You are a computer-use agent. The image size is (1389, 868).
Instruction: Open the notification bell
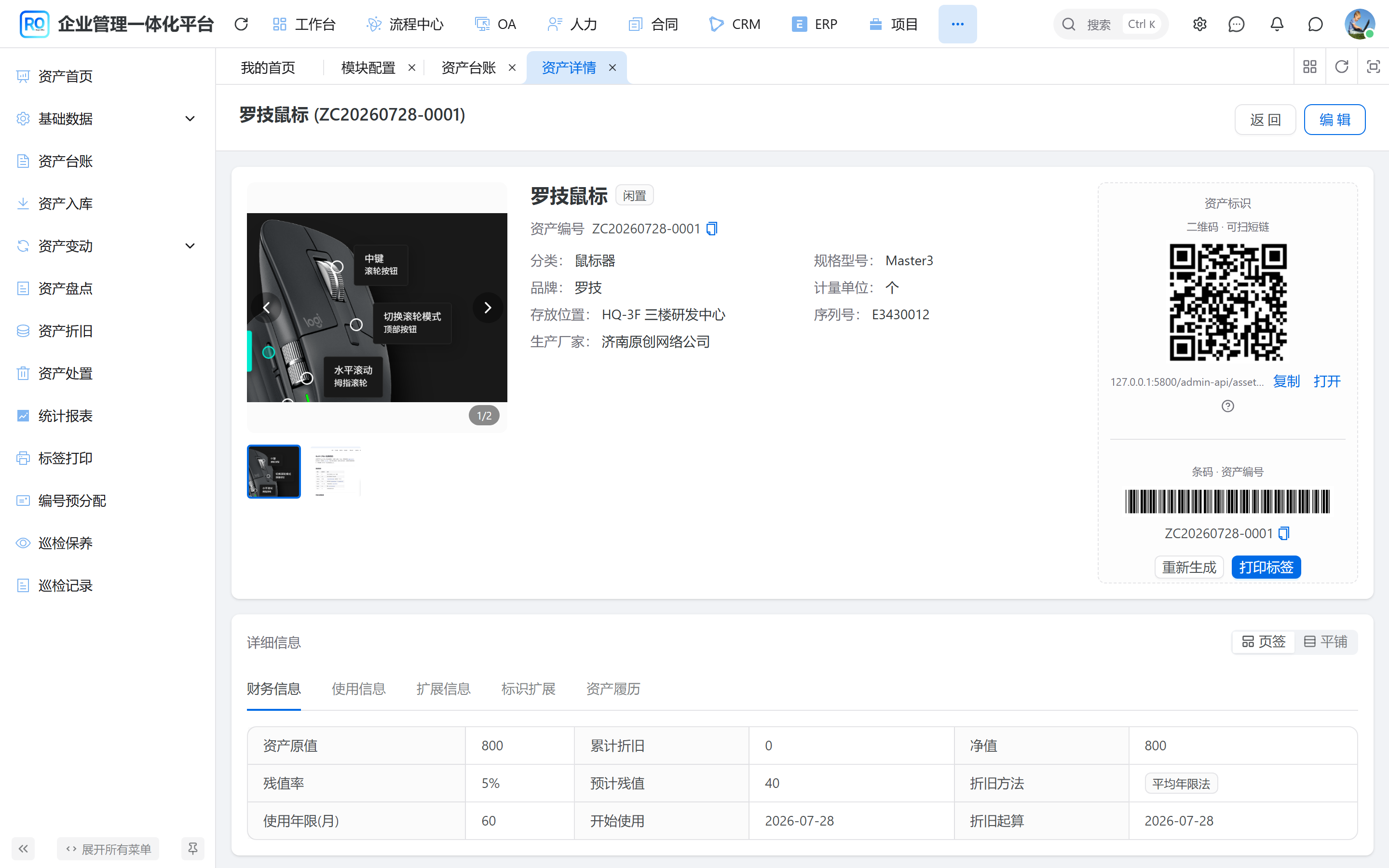[x=1277, y=24]
